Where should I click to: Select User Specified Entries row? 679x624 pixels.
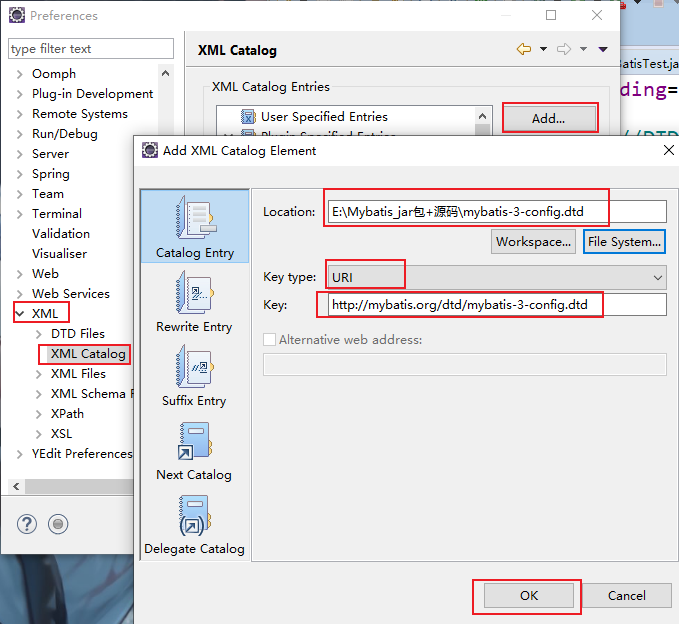[324, 116]
